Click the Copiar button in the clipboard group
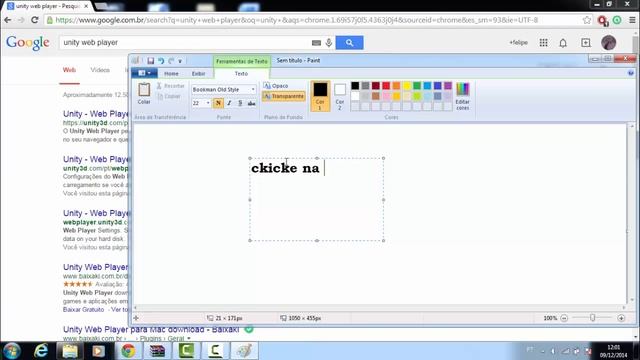640x360 pixels. pos(169,96)
